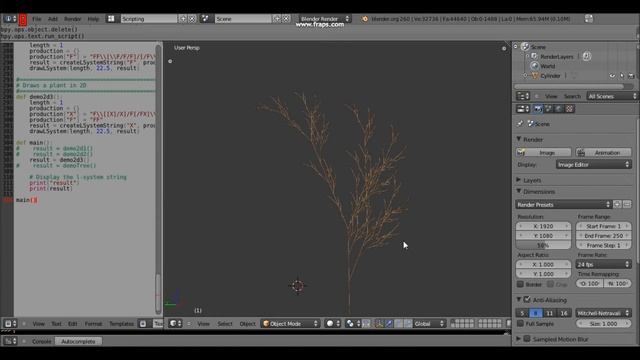Set anti-aliasing samples to 5
640x360 pixels.
(522, 313)
